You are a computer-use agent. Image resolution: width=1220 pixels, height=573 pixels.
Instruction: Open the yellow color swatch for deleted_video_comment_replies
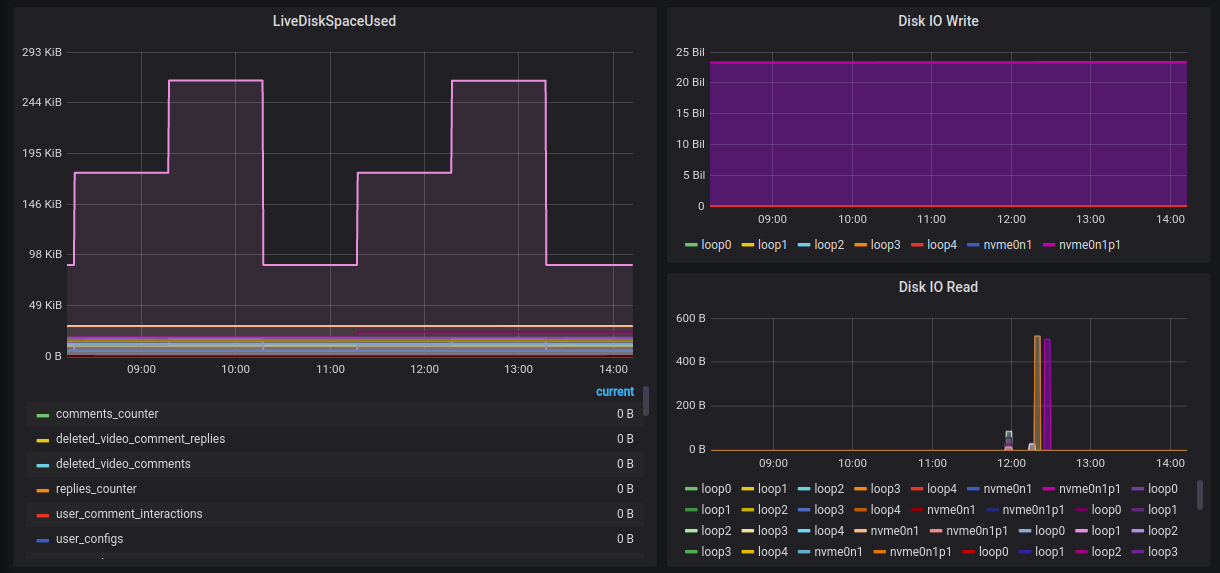pyautogui.click(x=42, y=440)
